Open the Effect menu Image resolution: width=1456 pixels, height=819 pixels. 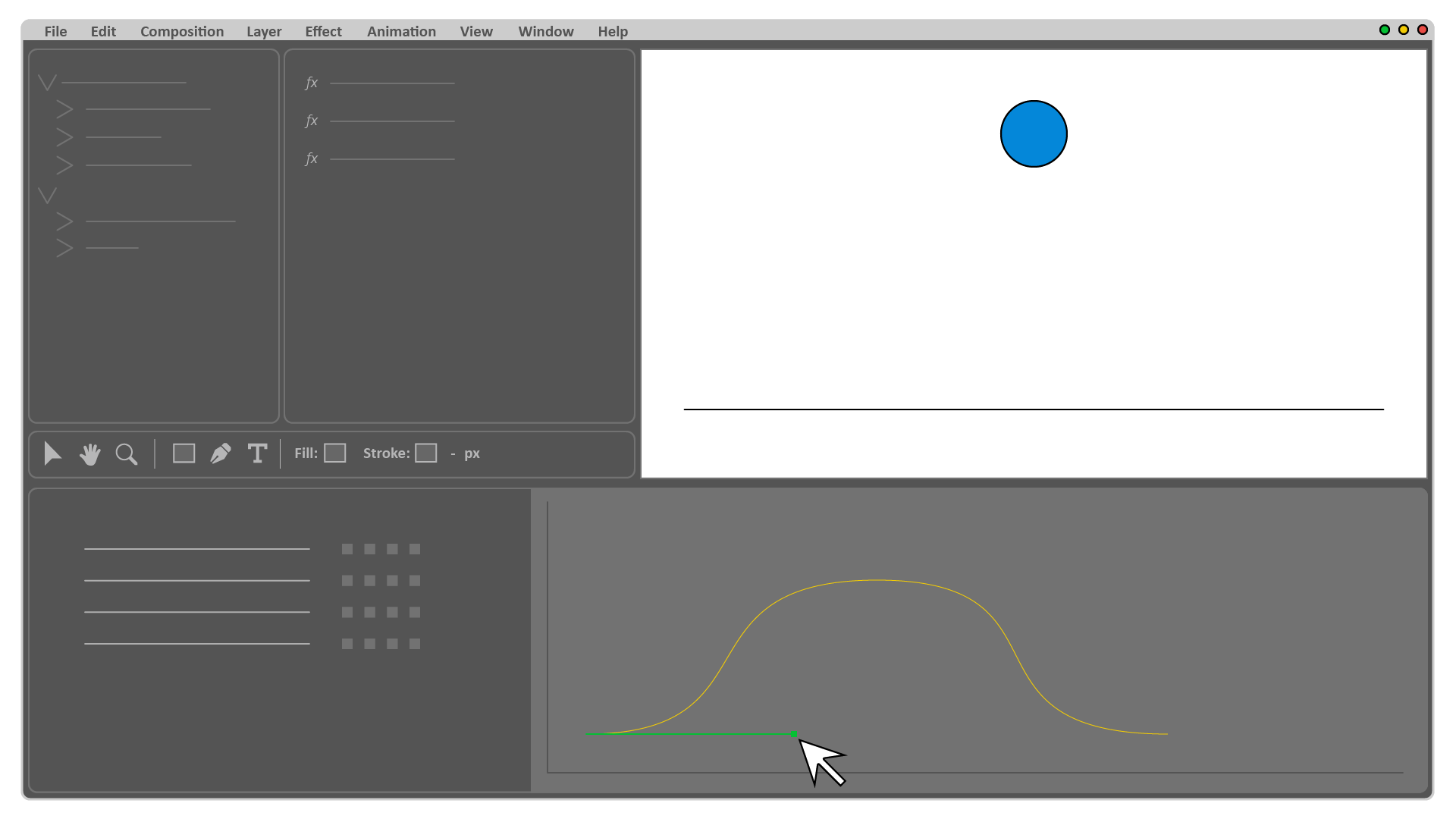point(323,31)
